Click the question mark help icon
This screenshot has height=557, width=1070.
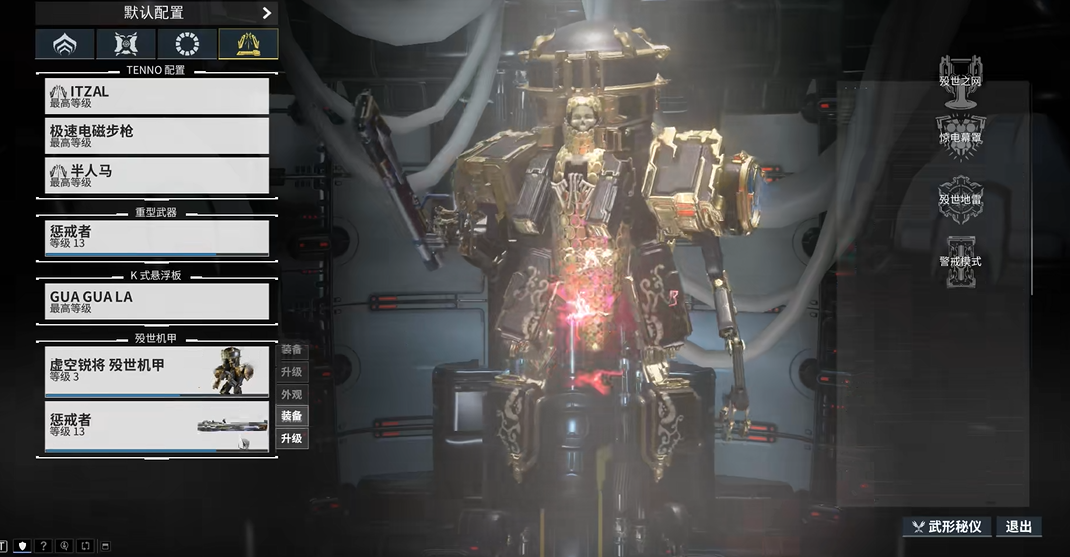43,546
